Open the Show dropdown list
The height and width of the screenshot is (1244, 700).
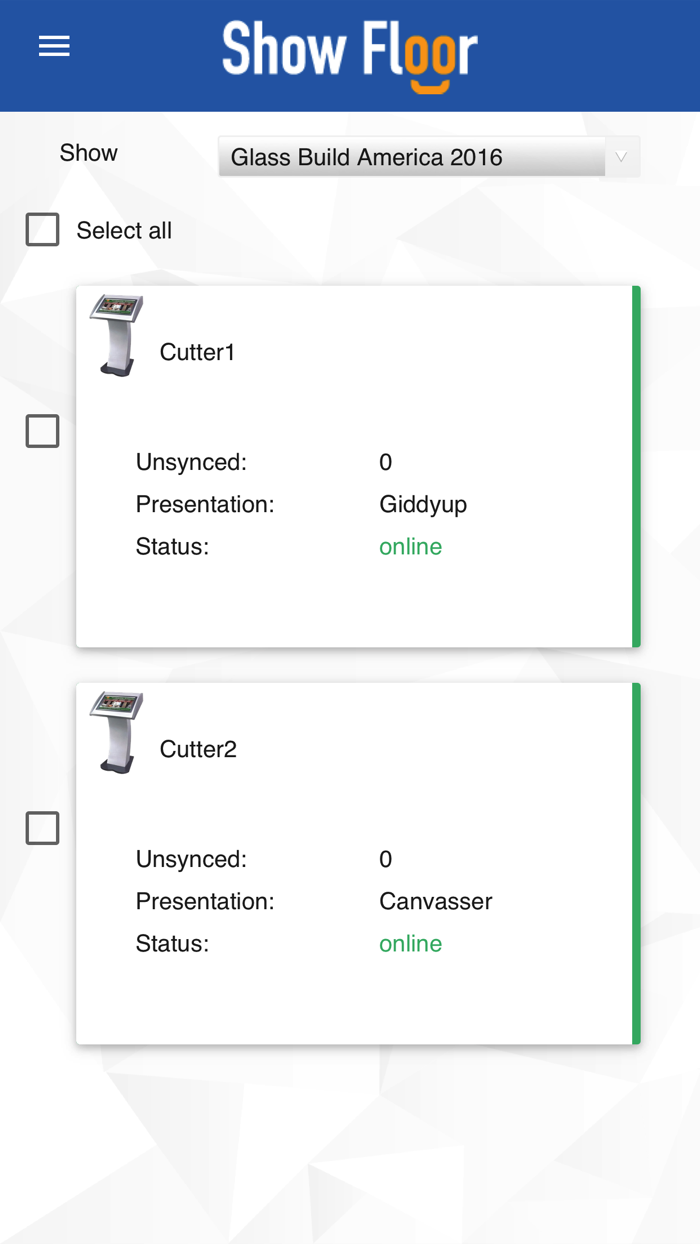point(412,157)
